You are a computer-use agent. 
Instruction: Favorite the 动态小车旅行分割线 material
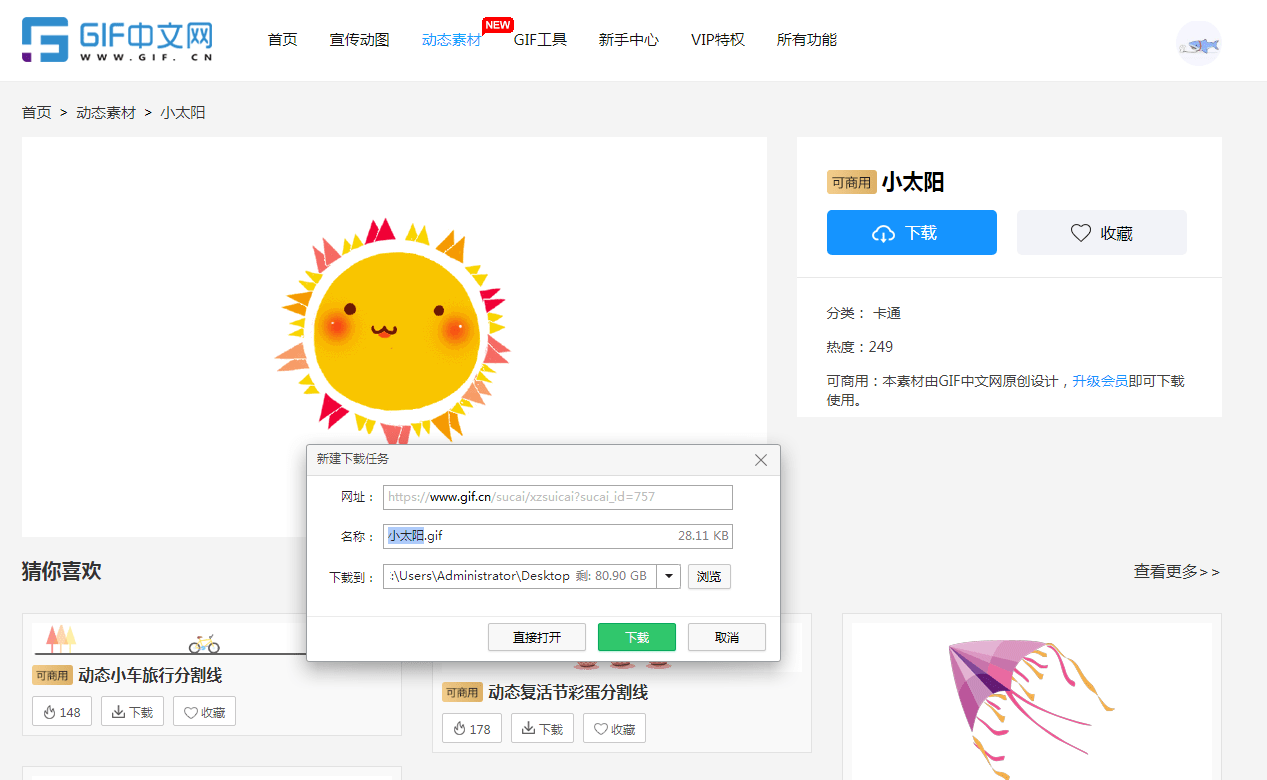[204, 712]
